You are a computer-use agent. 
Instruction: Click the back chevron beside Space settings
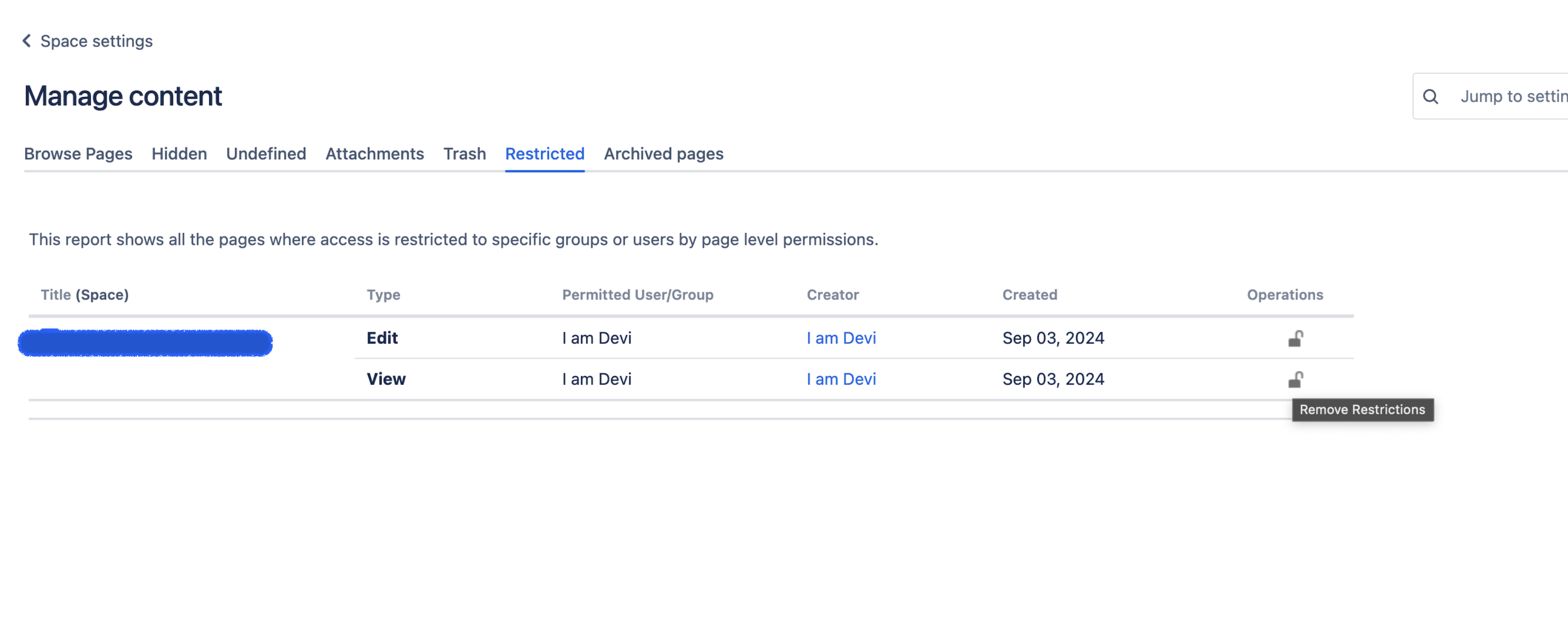27,41
